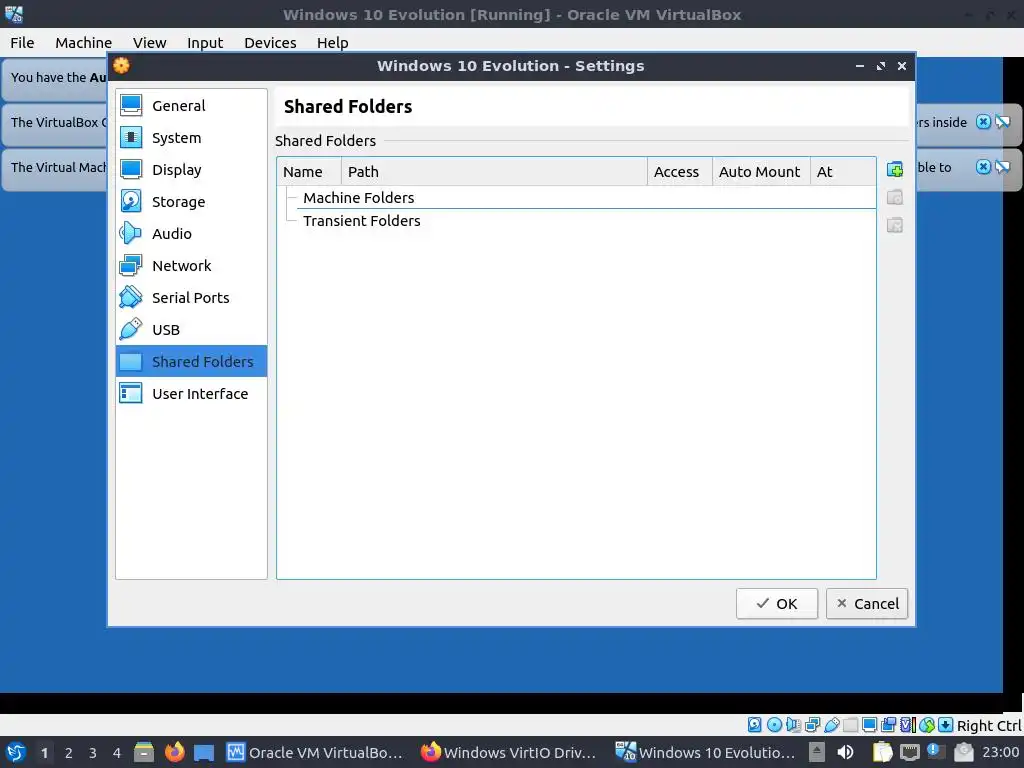This screenshot has height=768, width=1024.
Task: Switch to the Display settings page
Action: point(191,170)
